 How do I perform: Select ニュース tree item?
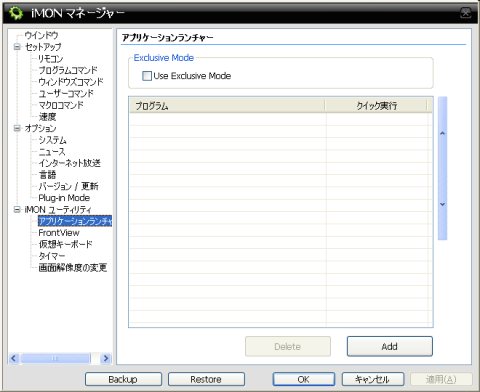pyautogui.click(x=52, y=151)
